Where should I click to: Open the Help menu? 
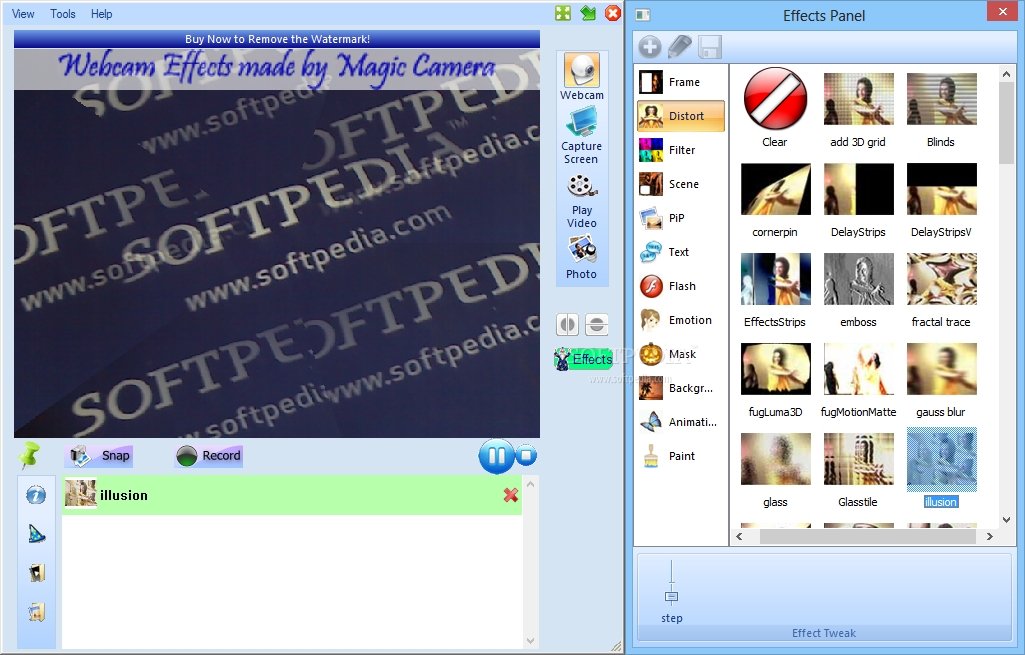101,14
